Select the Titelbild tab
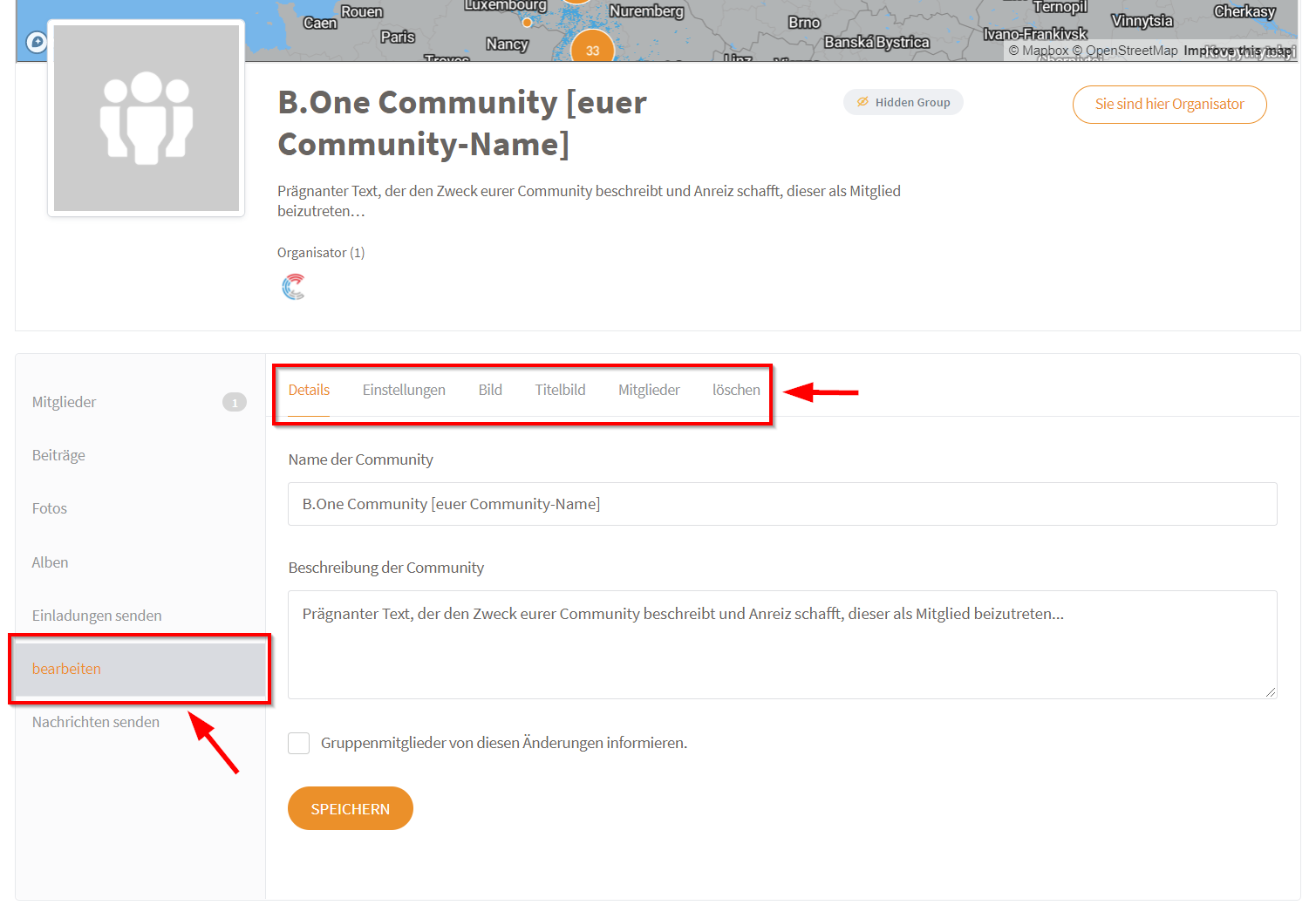This screenshot has height=912, width=1316. (x=560, y=390)
